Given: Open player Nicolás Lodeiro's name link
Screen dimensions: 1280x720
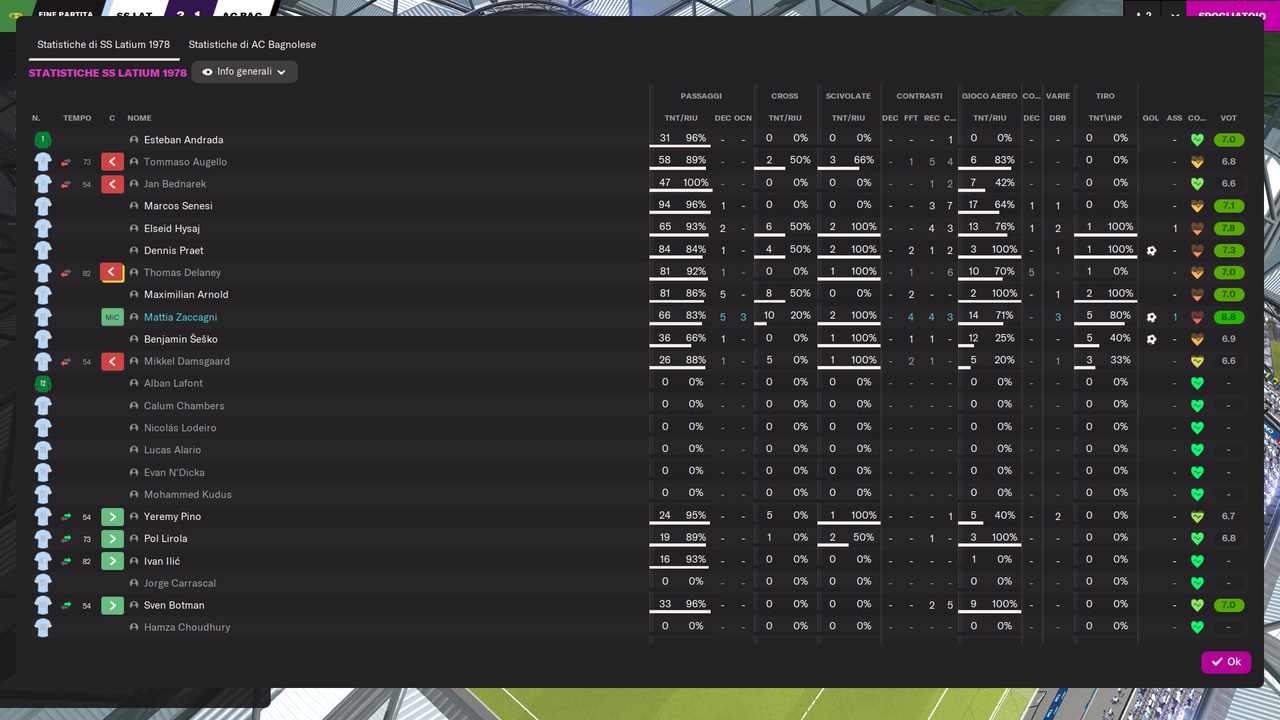Looking at the screenshot, I should 180,428.
